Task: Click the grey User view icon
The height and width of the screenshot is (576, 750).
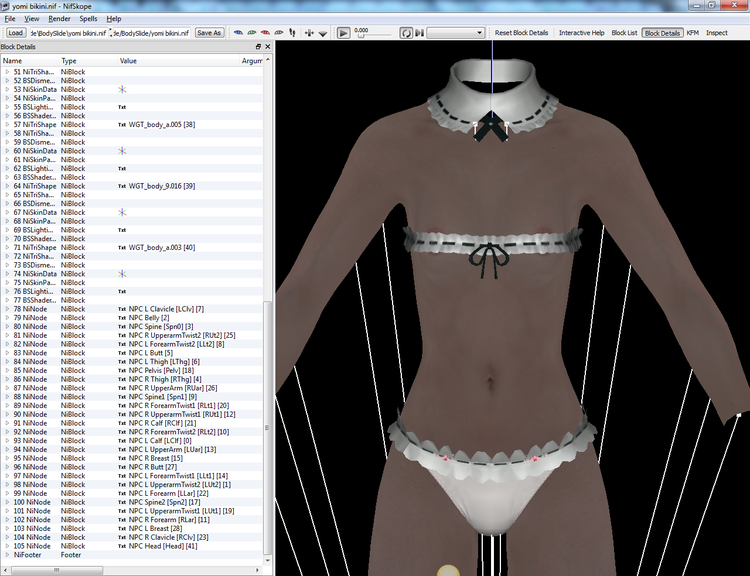Action: pyautogui.click(x=278, y=33)
